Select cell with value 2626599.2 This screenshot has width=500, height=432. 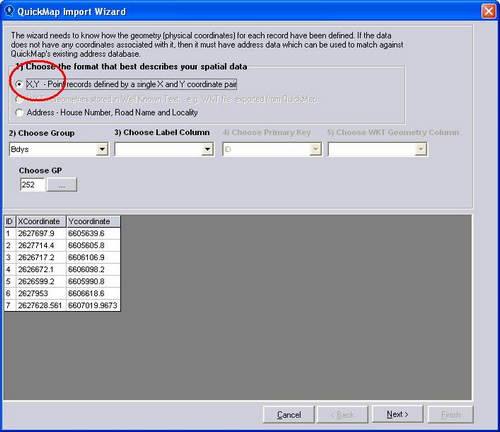click(41, 281)
